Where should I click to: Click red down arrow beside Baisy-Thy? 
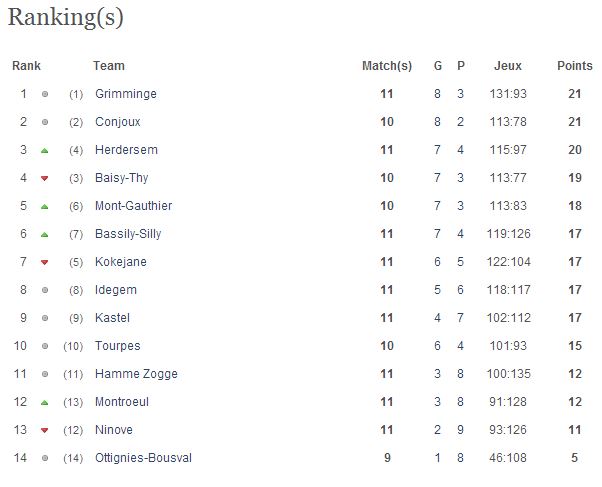[x=45, y=178]
